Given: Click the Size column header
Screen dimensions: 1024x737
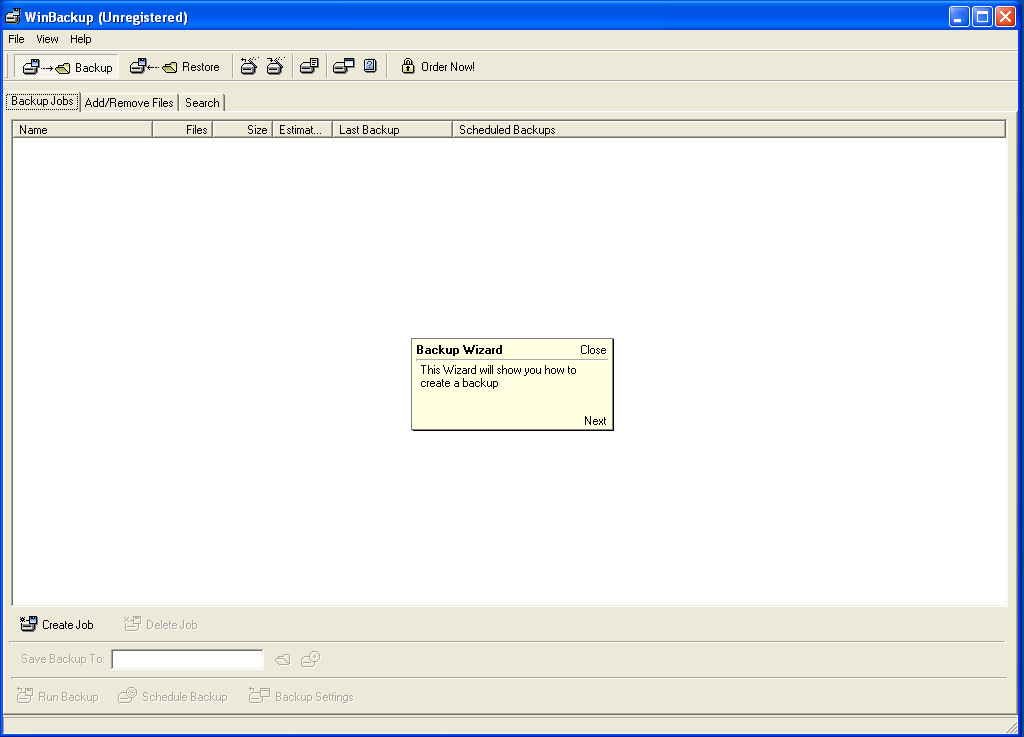Looking at the screenshot, I should pos(242,129).
